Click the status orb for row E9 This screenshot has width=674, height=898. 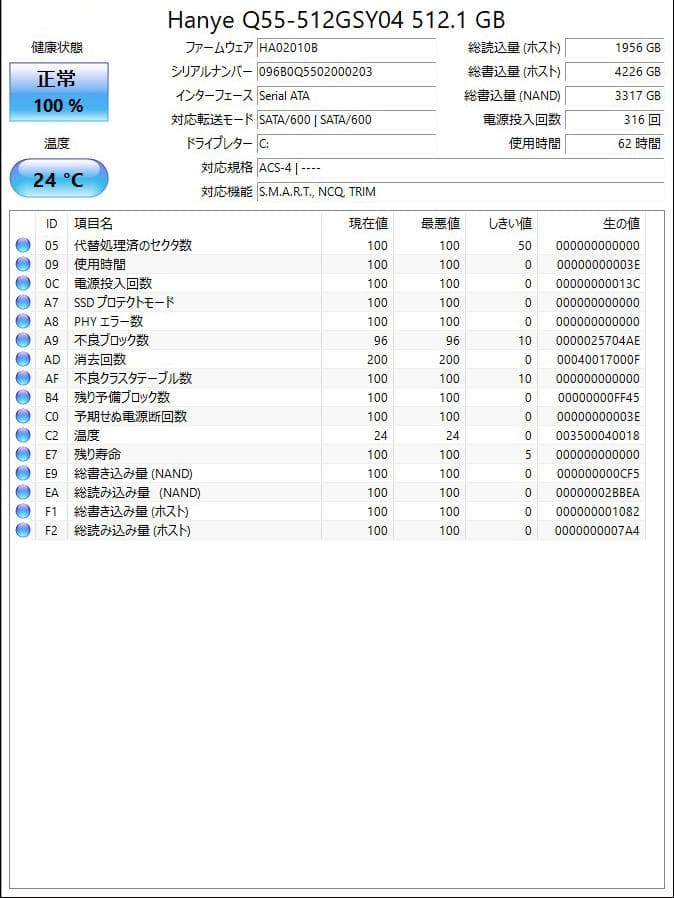23,473
